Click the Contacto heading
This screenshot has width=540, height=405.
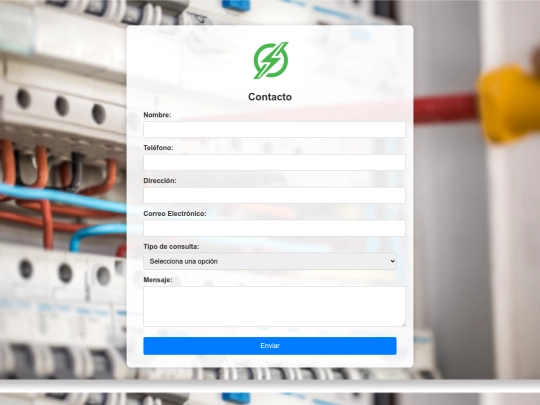coord(270,97)
